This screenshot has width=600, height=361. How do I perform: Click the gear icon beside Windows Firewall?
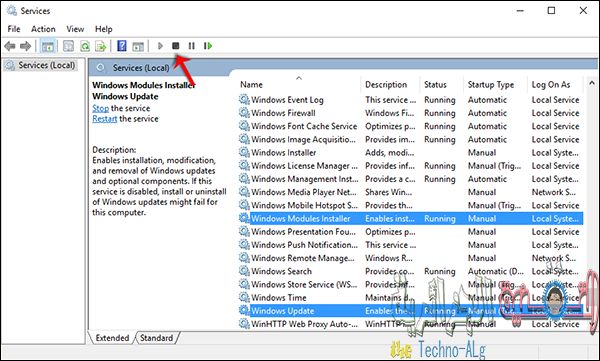click(x=244, y=113)
